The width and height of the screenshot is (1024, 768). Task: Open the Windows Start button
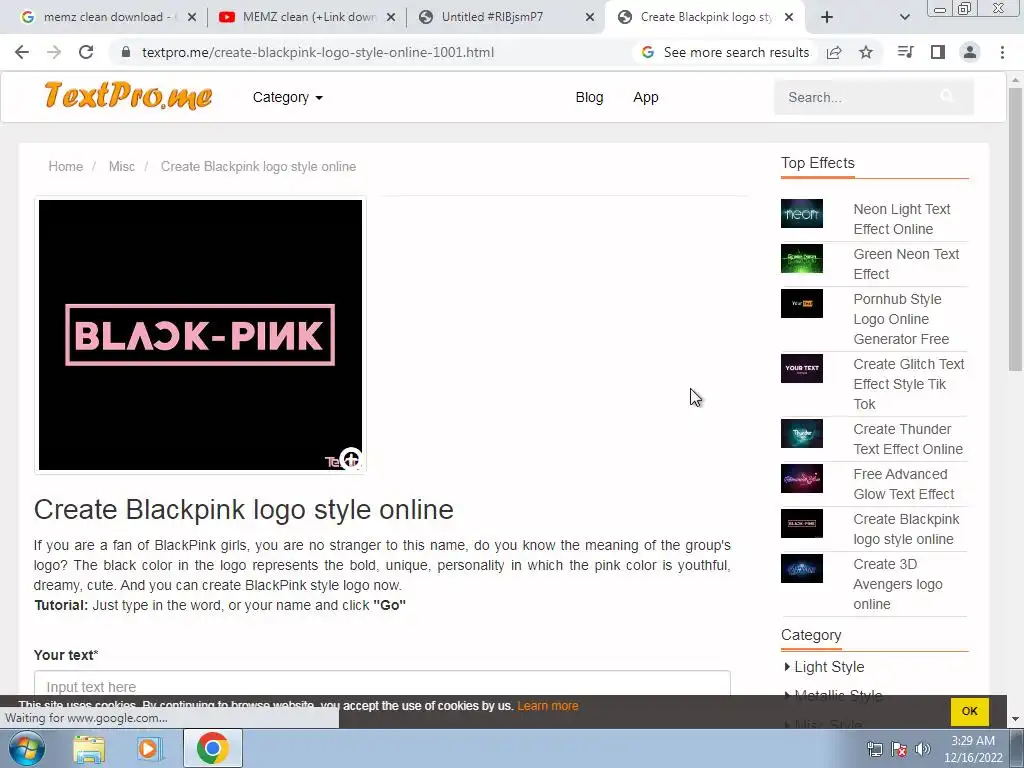(x=27, y=748)
